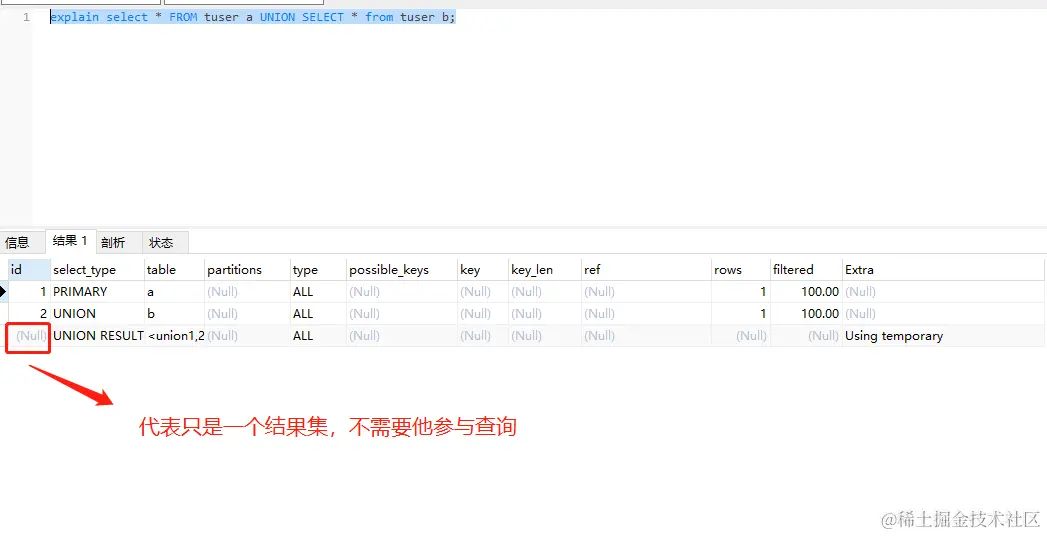Select type ALL in UNION RESULT row
The height and width of the screenshot is (536, 1047).
318,336
